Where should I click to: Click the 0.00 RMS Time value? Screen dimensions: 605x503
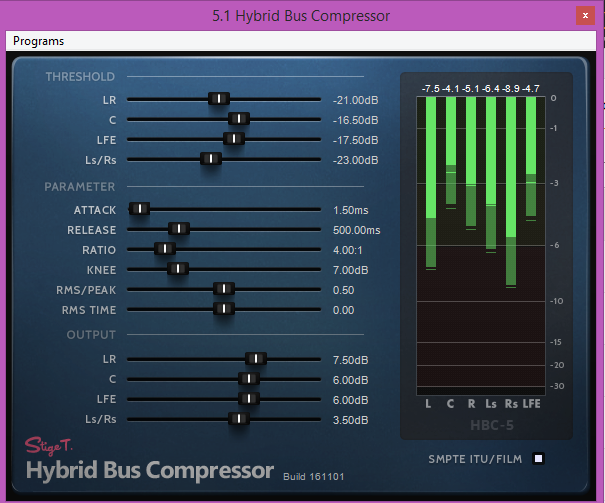[343, 310]
